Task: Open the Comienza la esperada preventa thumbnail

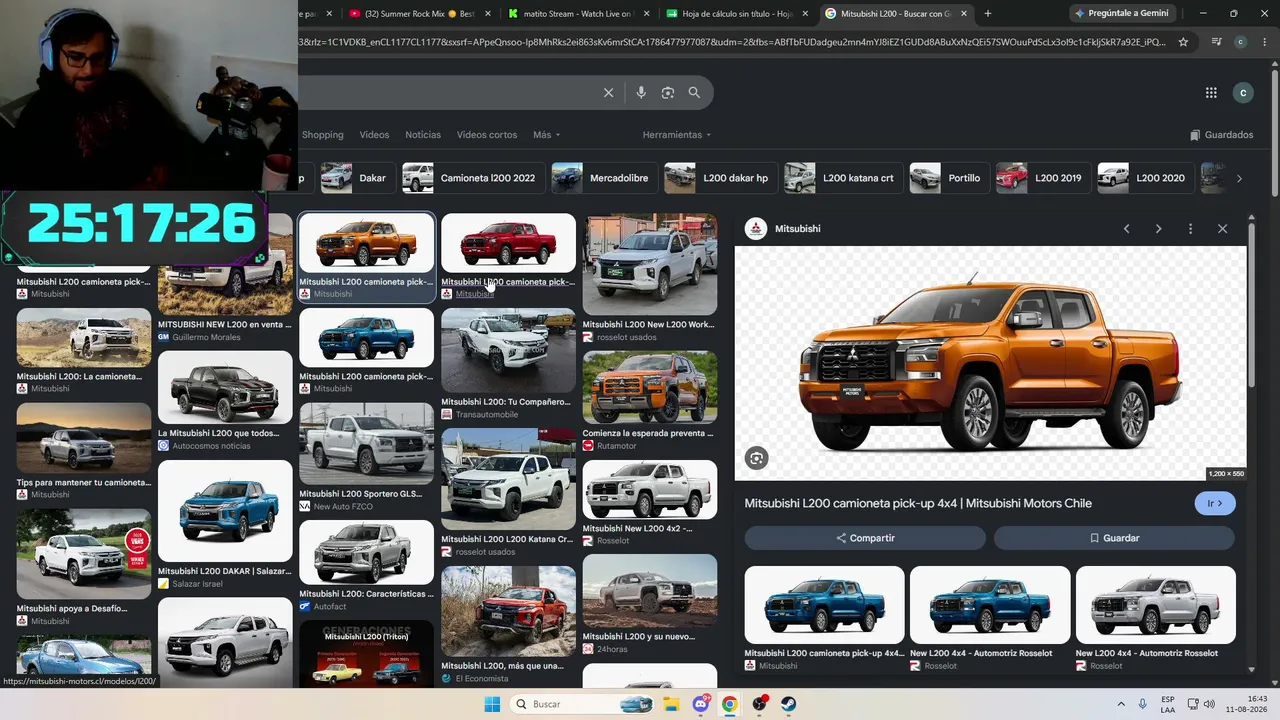Action: (x=650, y=387)
